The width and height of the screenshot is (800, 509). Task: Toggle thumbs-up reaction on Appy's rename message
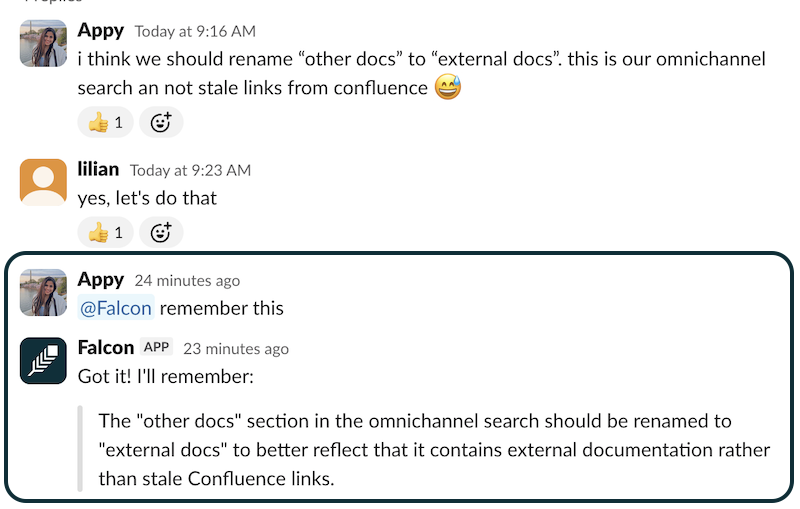[x=105, y=122]
